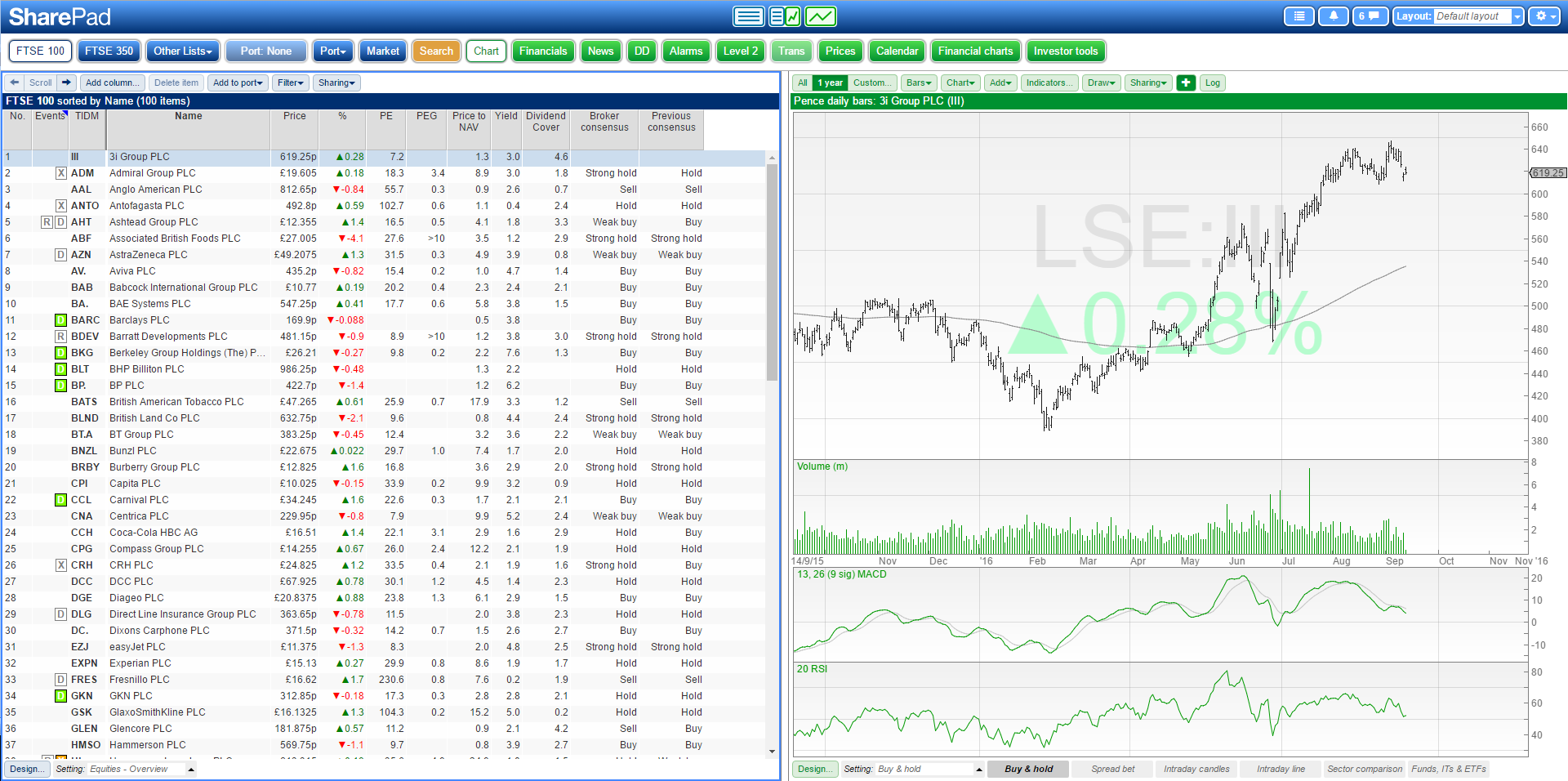The height and width of the screenshot is (781, 1568).
Task: Switch to list-only view layout icon
Action: coord(748,16)
